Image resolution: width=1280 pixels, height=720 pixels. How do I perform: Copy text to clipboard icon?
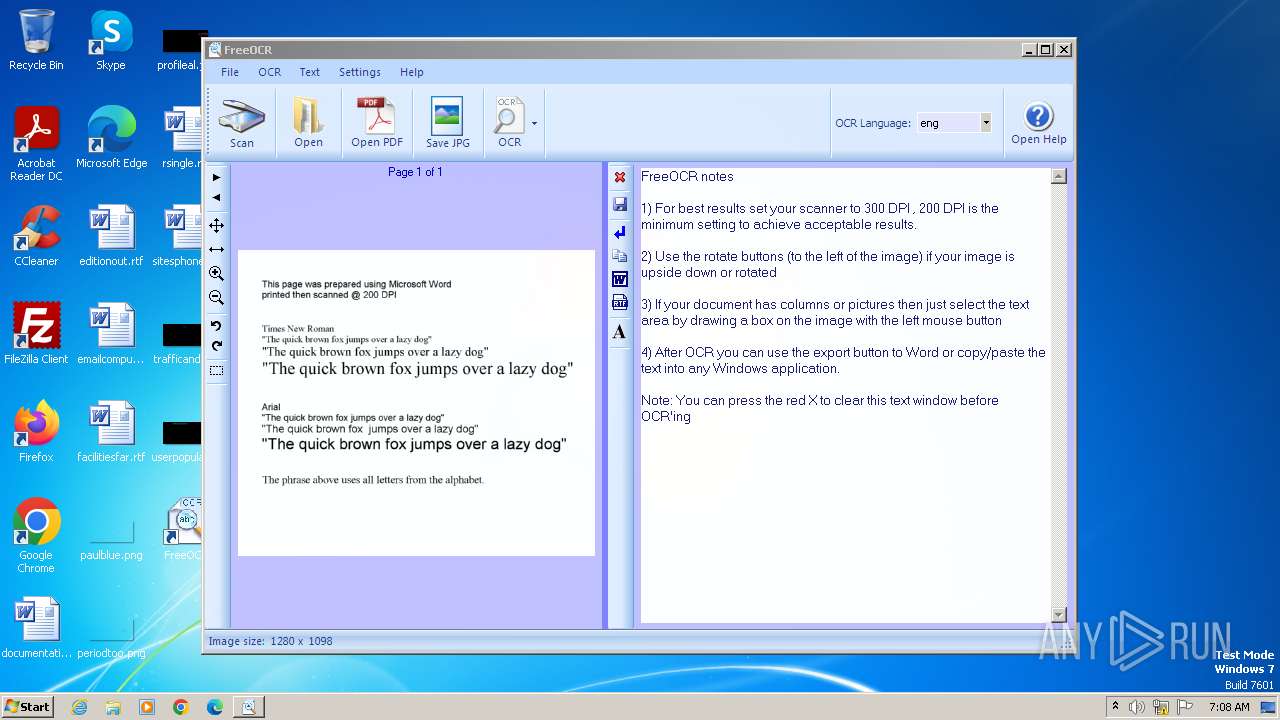(x=620, y=256)
